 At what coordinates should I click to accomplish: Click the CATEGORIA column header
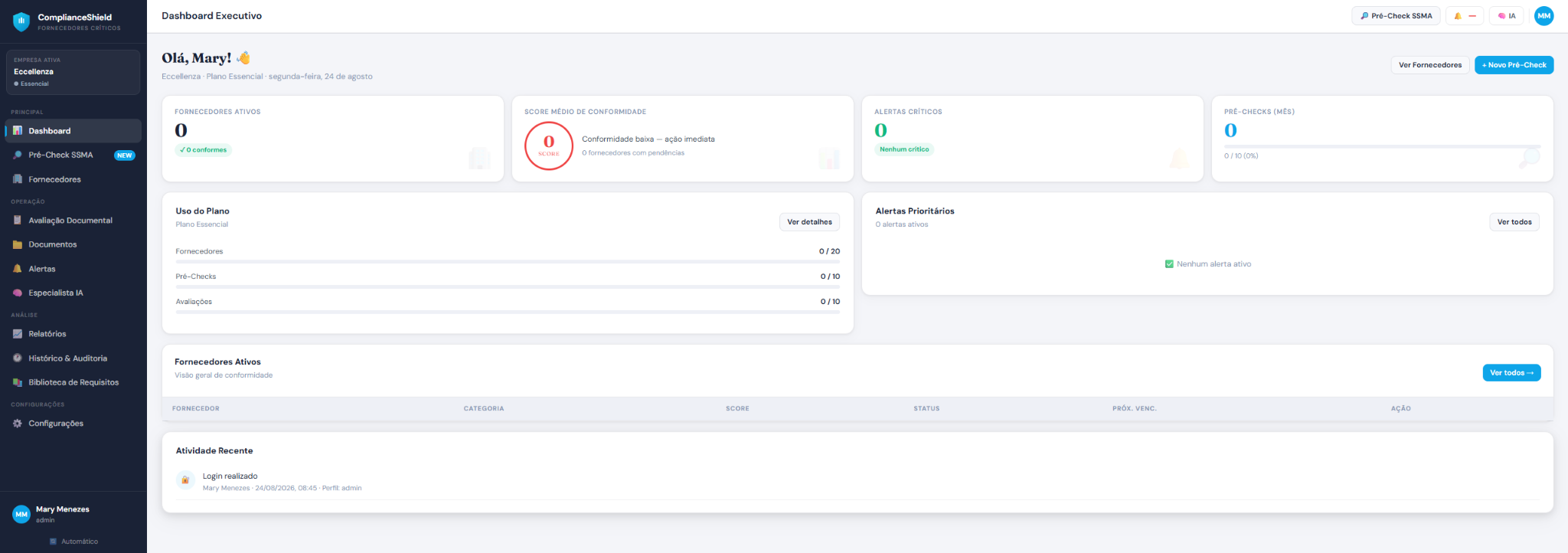(x=484, y=409)
